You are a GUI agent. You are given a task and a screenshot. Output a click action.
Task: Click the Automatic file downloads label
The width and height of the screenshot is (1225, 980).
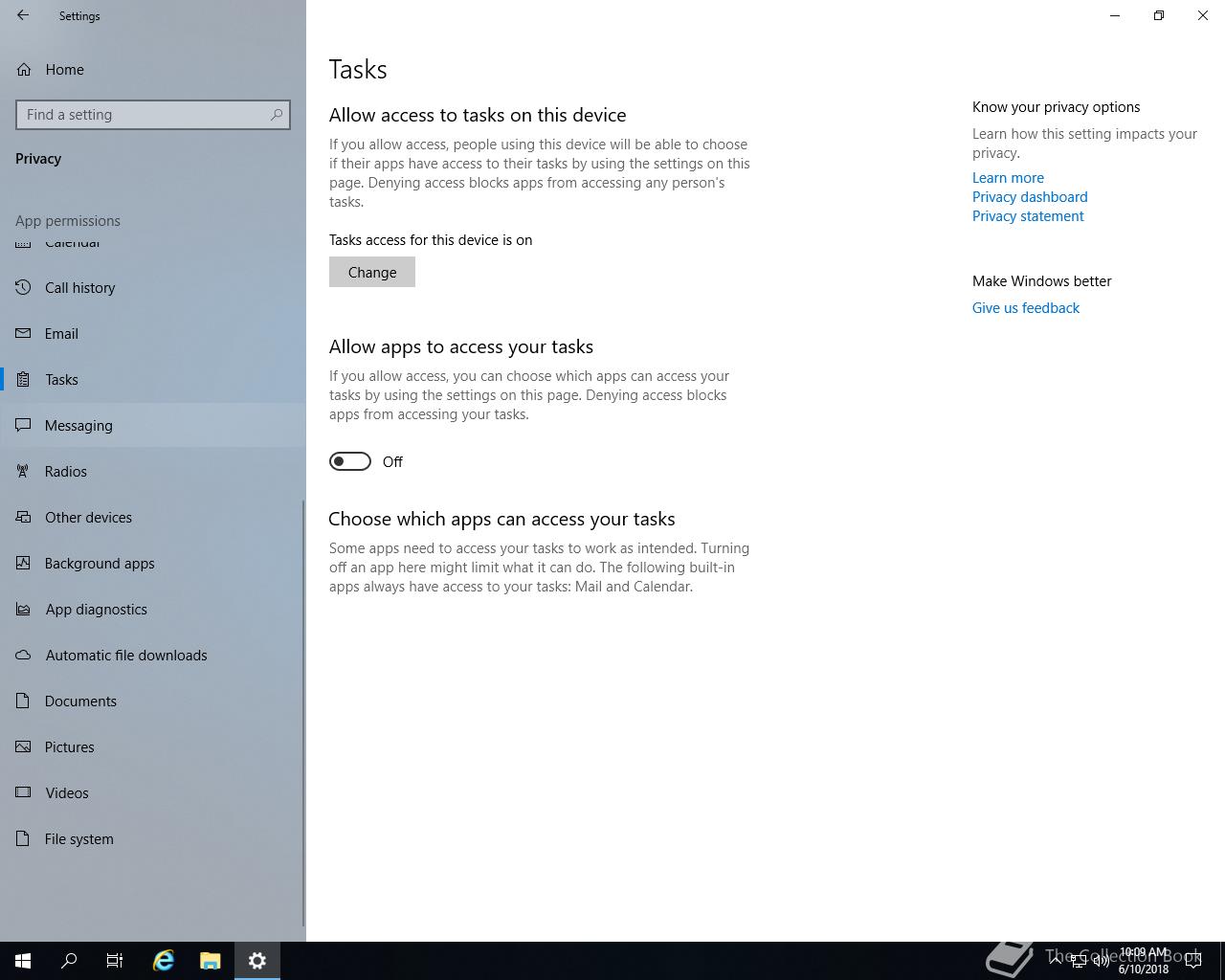tap(126, 656)
